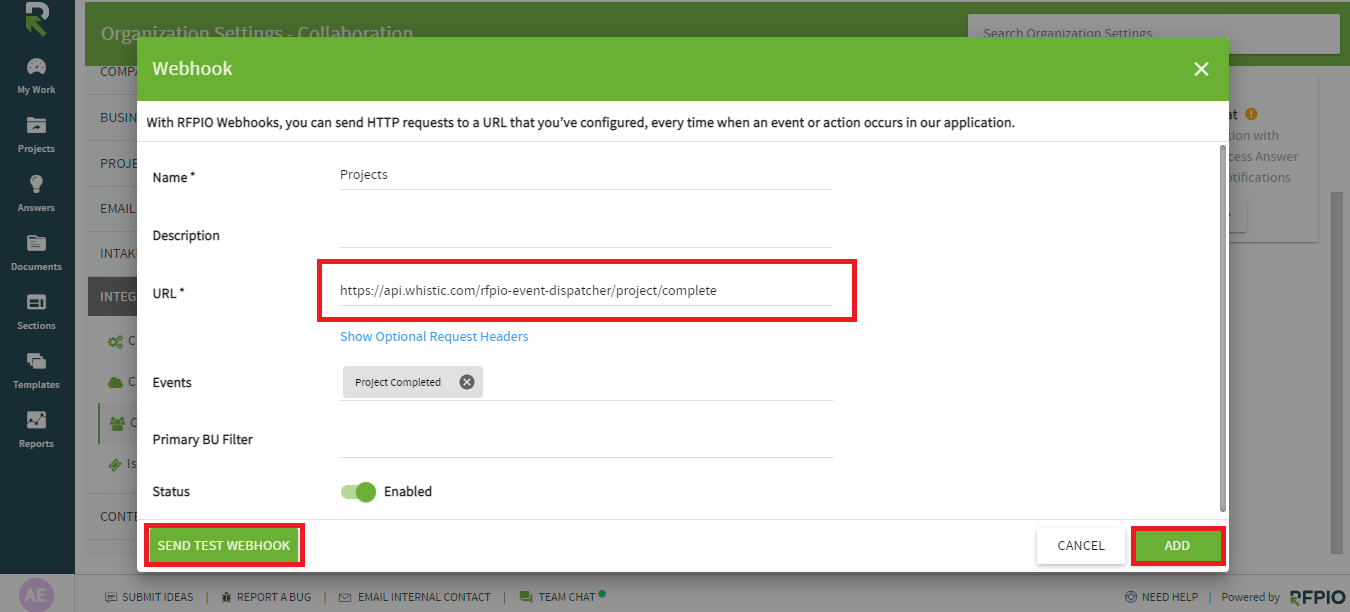Click the Search Organization Settings box
1350x612 pixels.
1153,34
